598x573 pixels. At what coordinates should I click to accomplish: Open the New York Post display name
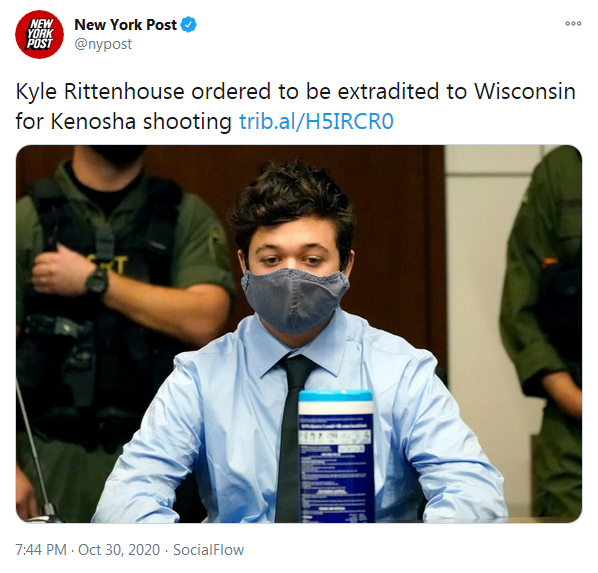point(125,25)
